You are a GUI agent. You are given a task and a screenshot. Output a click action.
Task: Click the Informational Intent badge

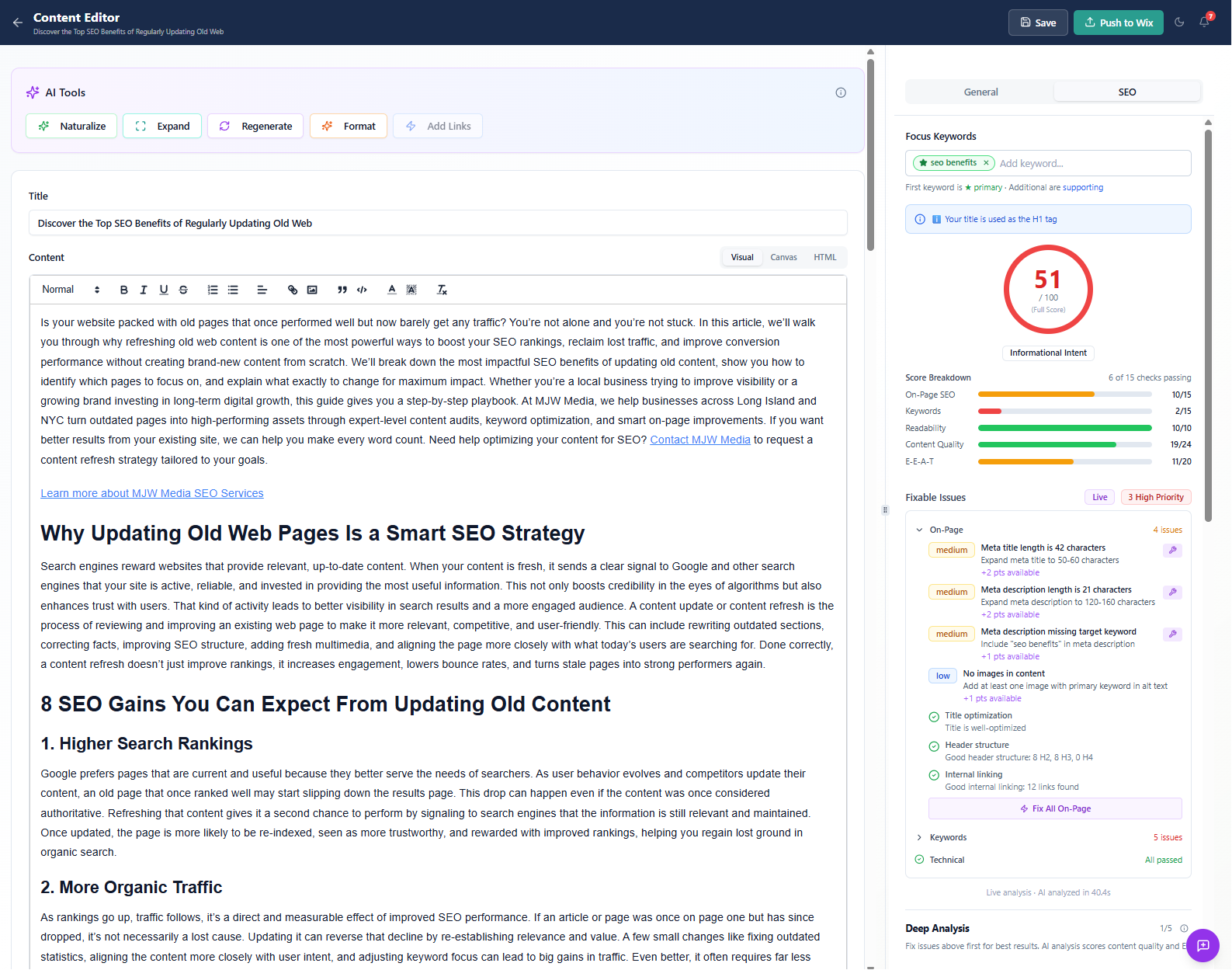[x=1048, y=353]
